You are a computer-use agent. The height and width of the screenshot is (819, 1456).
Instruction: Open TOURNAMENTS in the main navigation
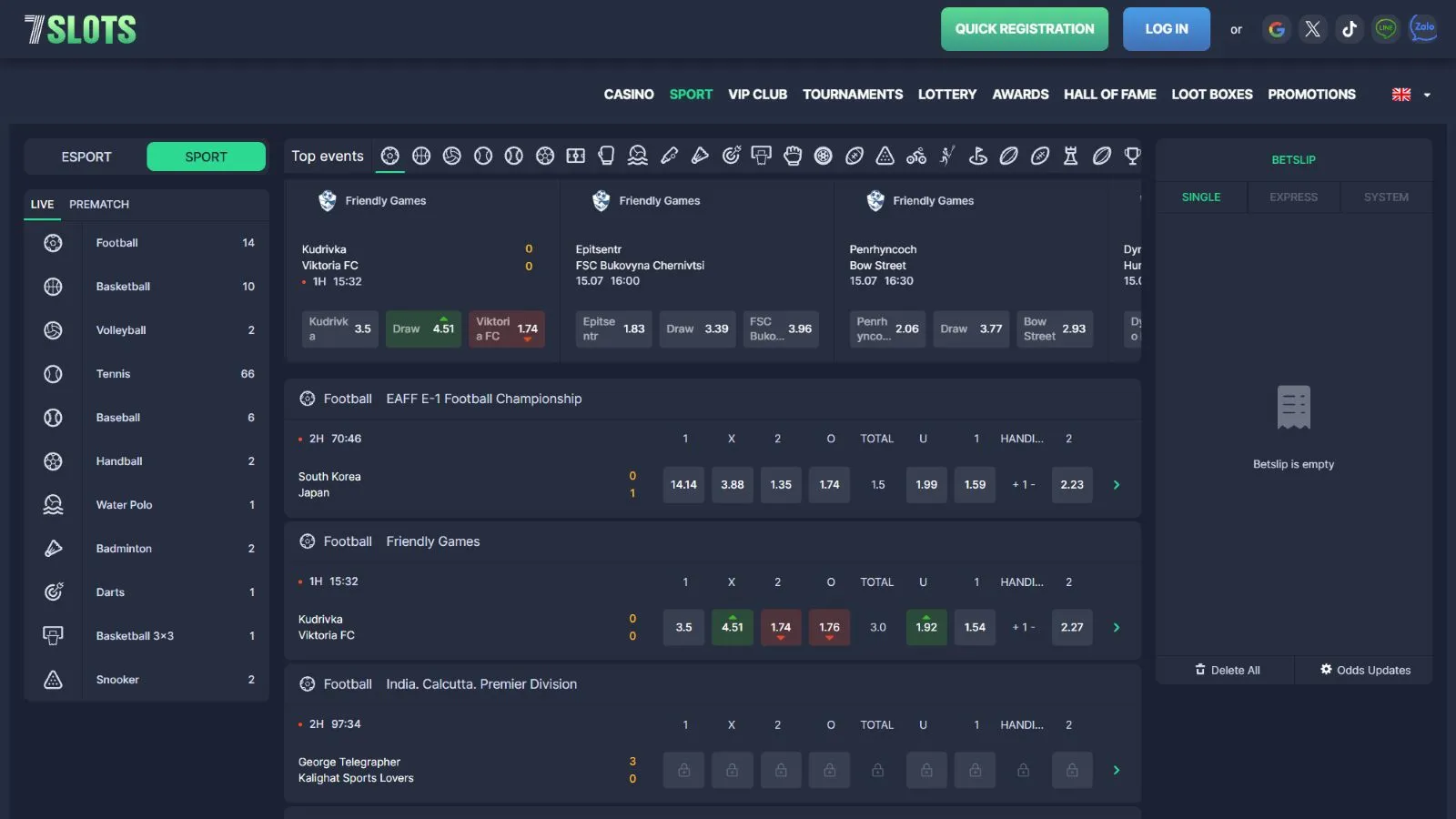coord(852,95)
